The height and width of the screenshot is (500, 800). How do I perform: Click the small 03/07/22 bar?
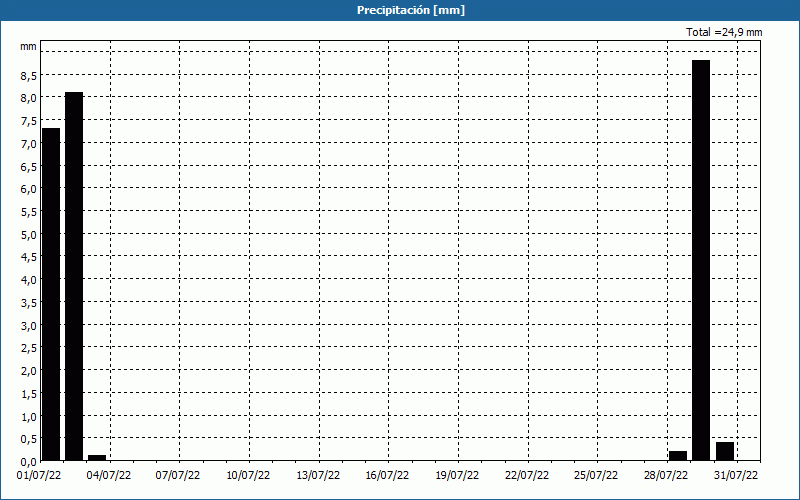(97, 458)
